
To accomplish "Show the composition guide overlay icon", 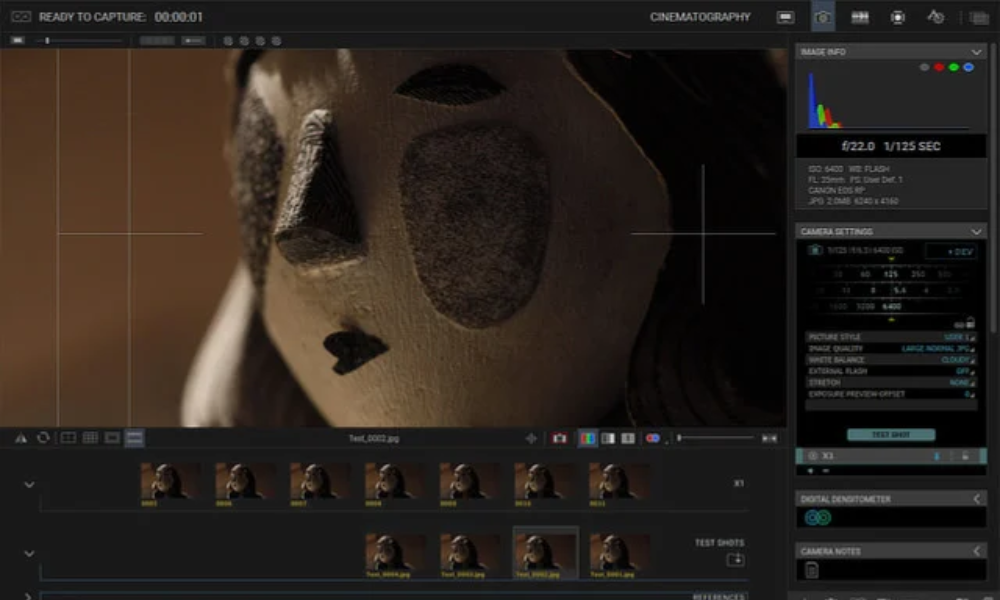I will point(68,437).
